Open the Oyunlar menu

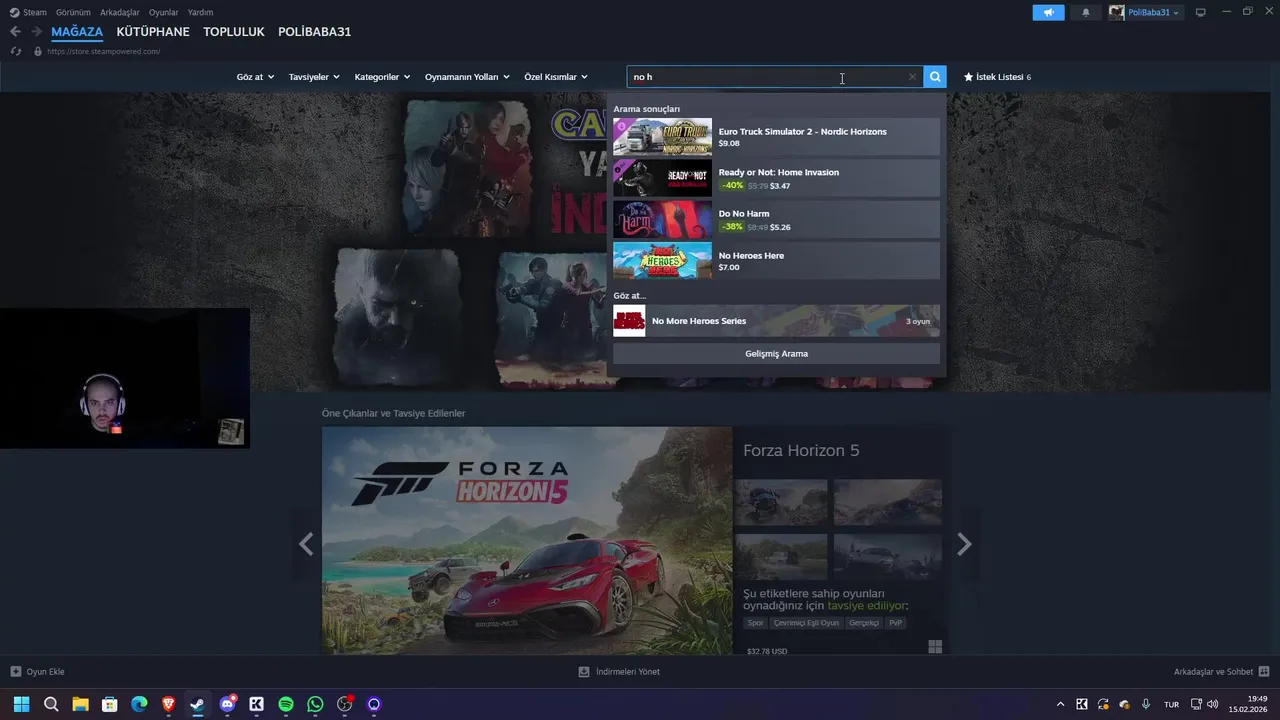click(164, 12)
